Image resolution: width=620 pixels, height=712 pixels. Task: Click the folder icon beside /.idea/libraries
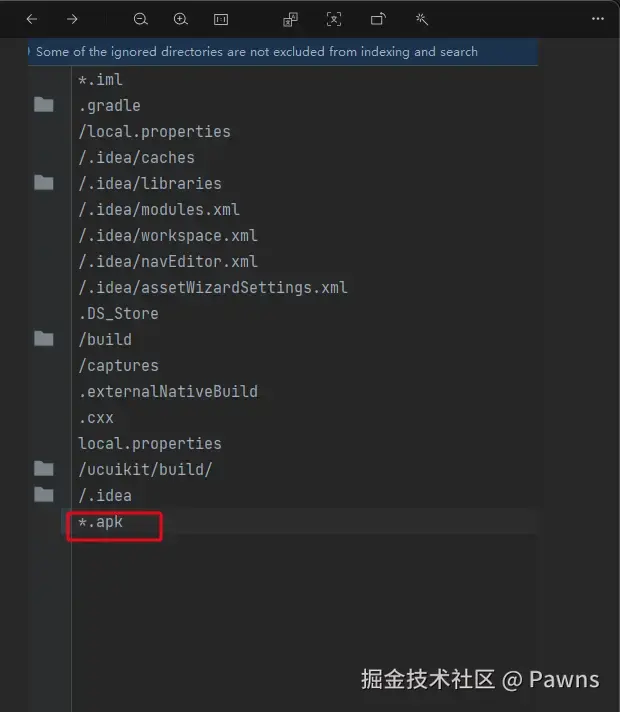coord(43,182)
